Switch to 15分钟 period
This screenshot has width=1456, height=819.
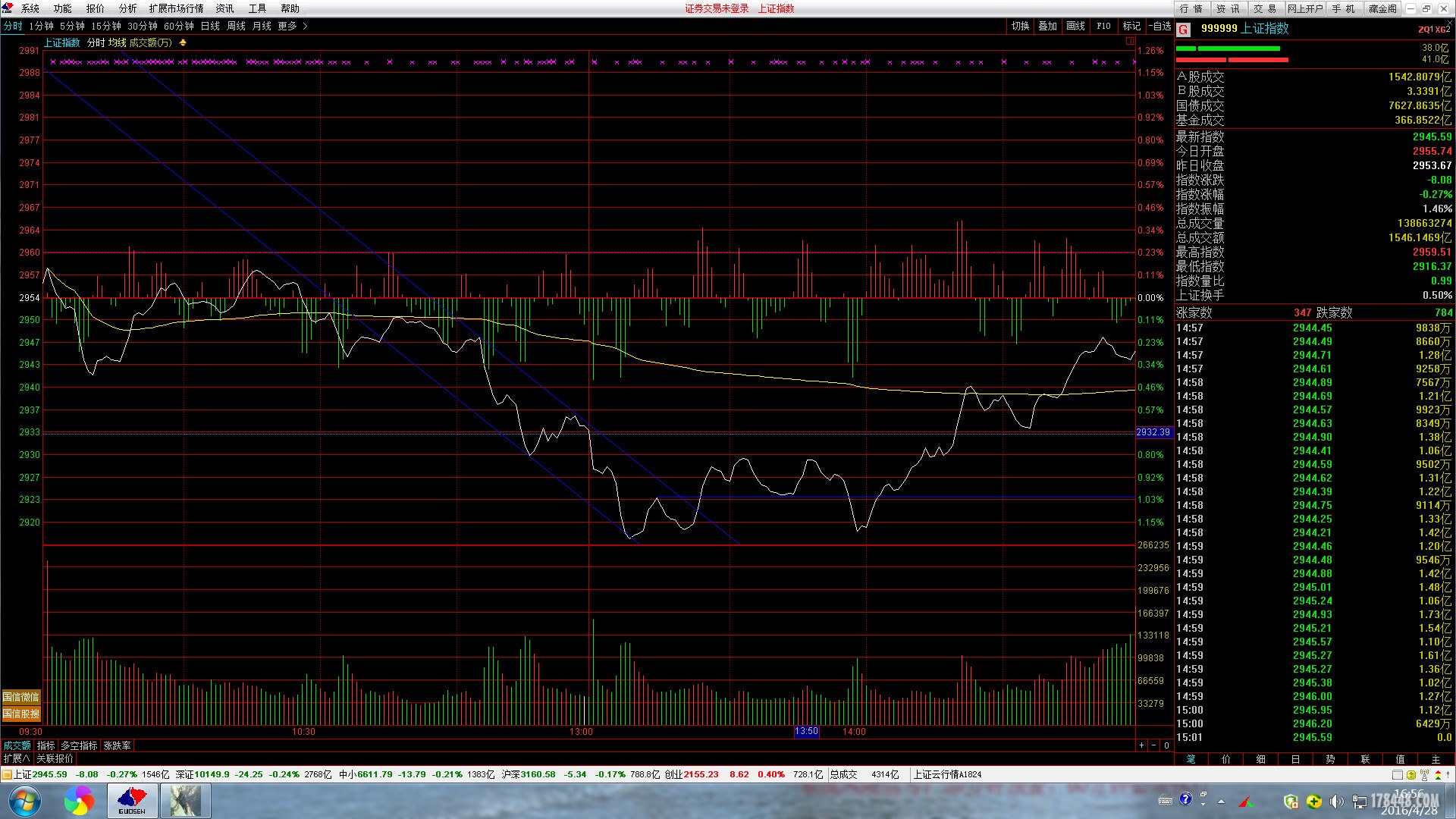106,26
